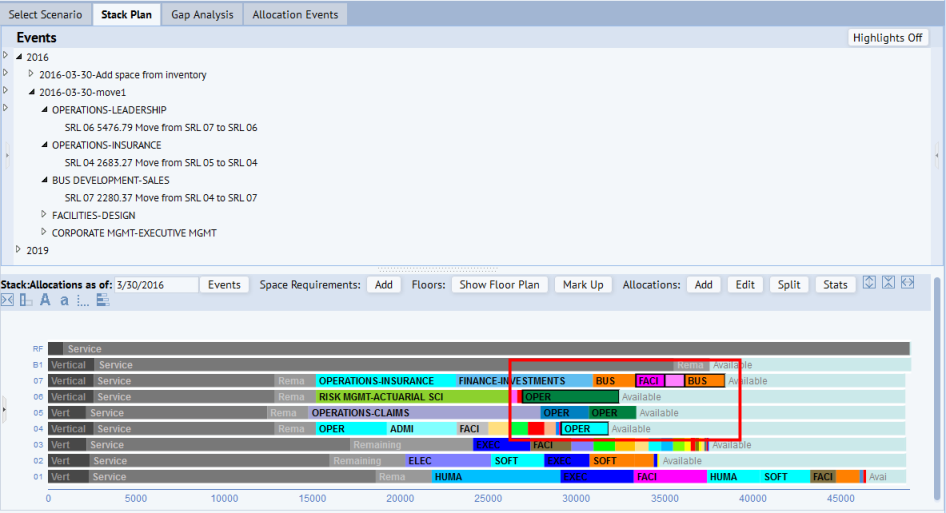Open the Allocation Events tab
The width and height of the screenshot is (946, 513).
tap(295, 14)
